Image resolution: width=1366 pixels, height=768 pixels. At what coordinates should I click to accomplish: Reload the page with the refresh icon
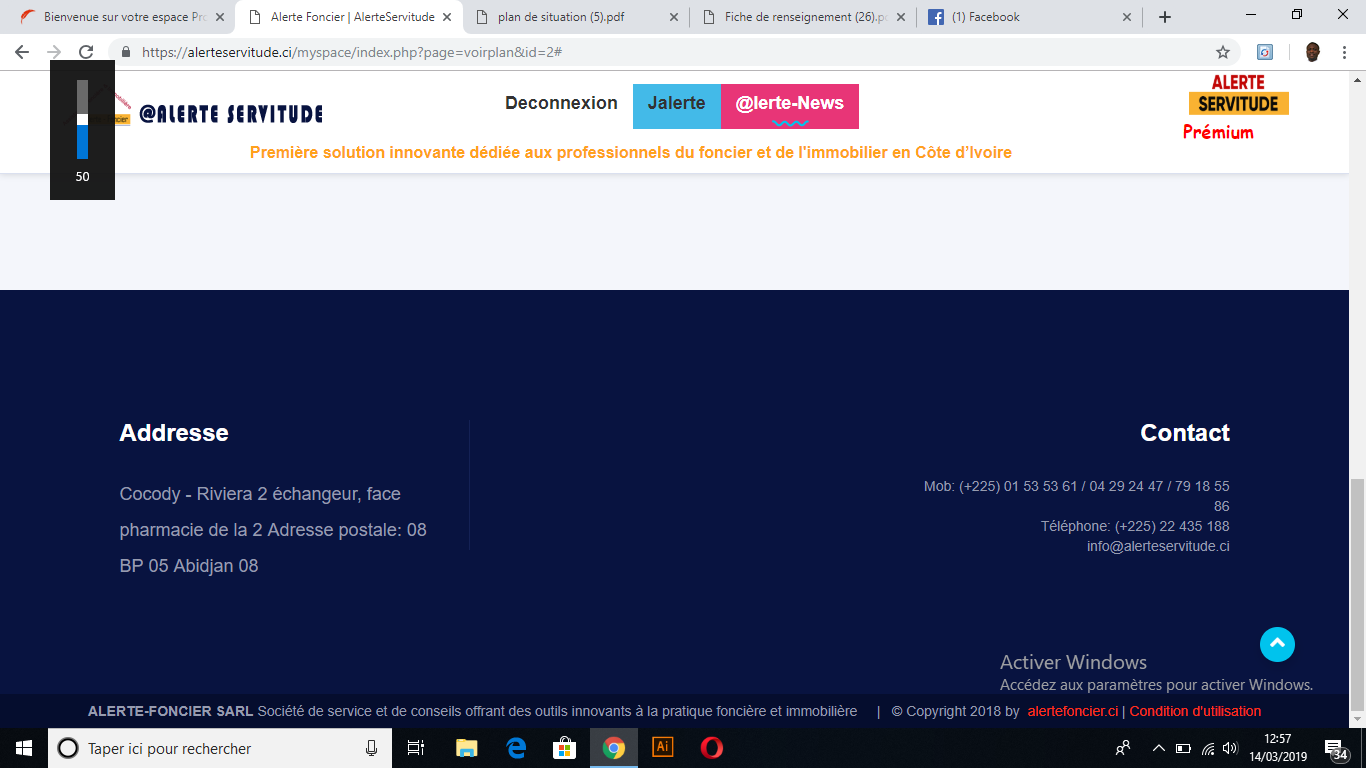[x=86, y=52]
